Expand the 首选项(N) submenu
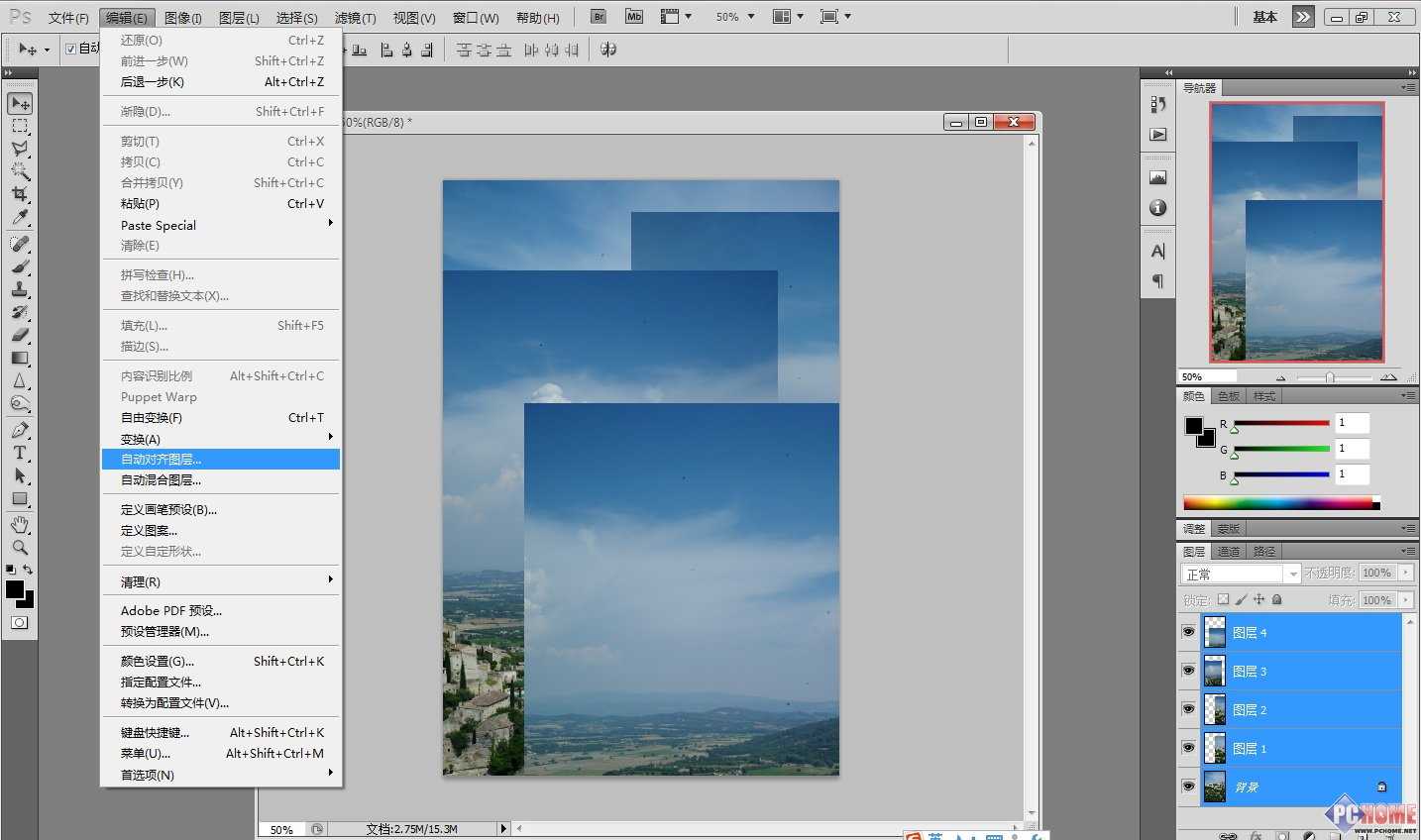This screenshot has height=840, width=1421. coord(221,775)
